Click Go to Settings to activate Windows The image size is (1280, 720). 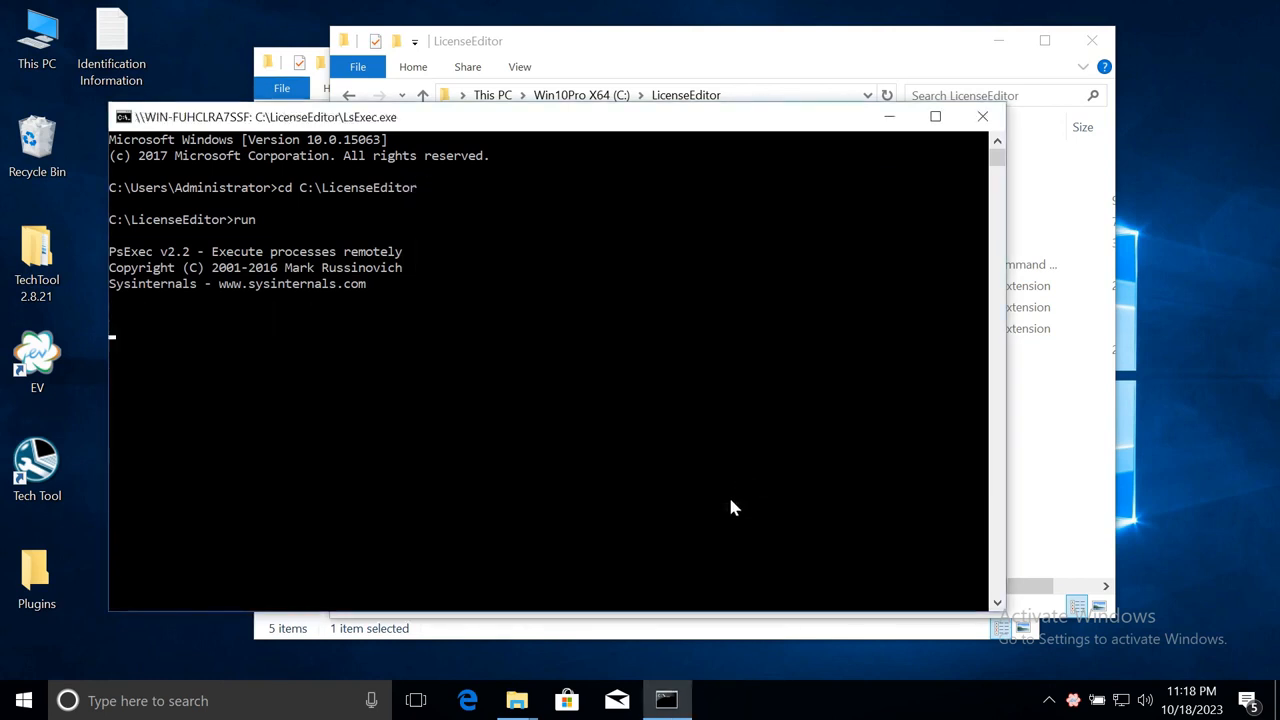(1112, 638)
